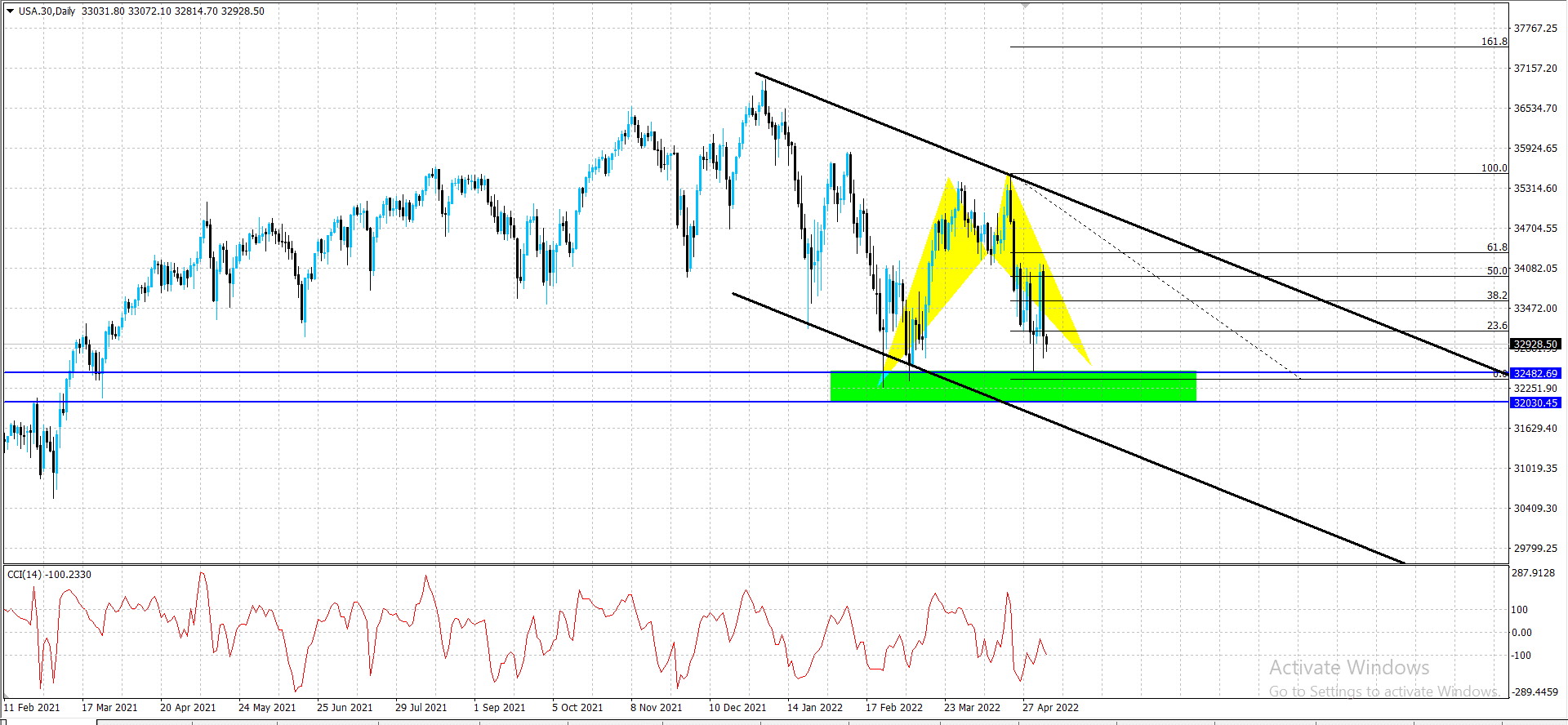Click the 100 level on CCI scale
Image resolution: width=1568 pixels, height=725 pixels.
(1519, 609)
